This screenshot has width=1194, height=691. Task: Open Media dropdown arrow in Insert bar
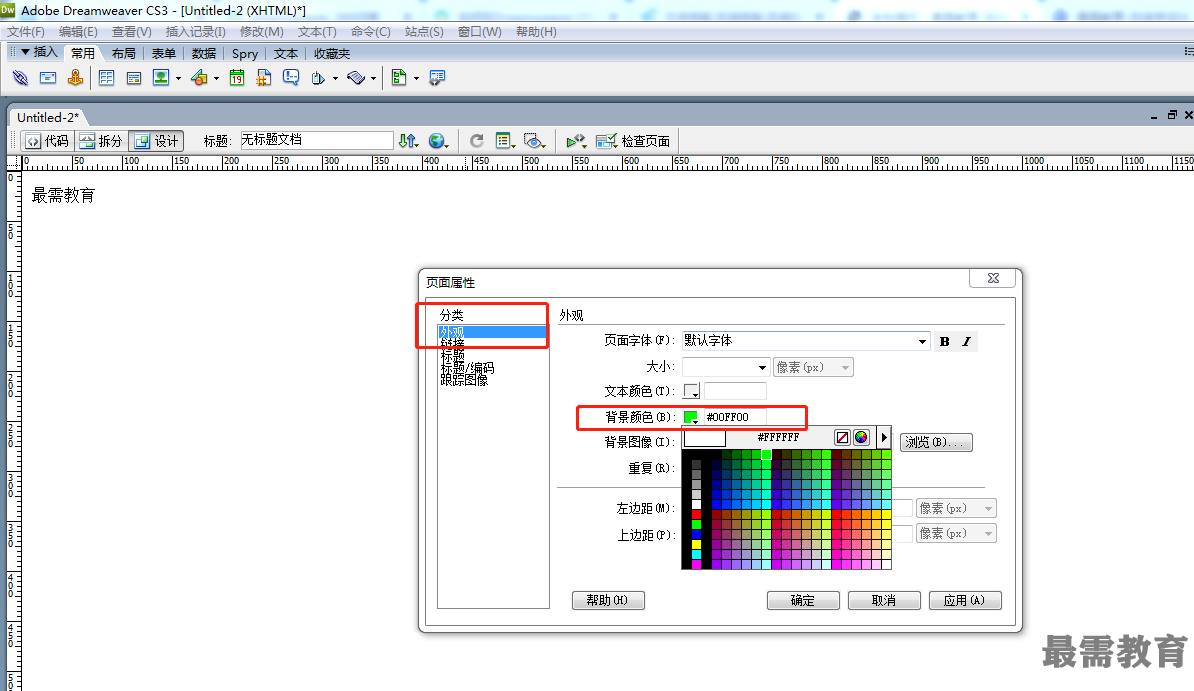click(216, 78)
